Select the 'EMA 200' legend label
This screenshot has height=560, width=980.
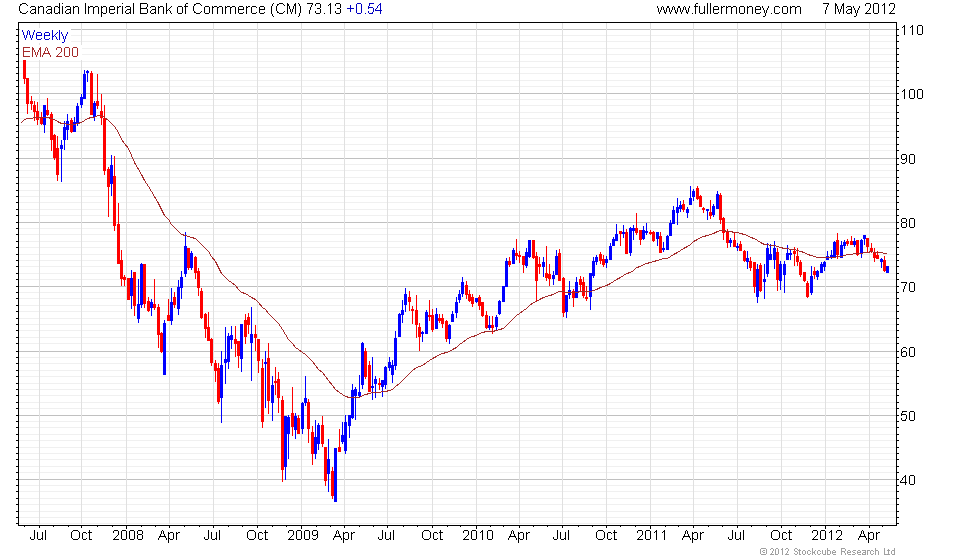[x=50, y=52]
